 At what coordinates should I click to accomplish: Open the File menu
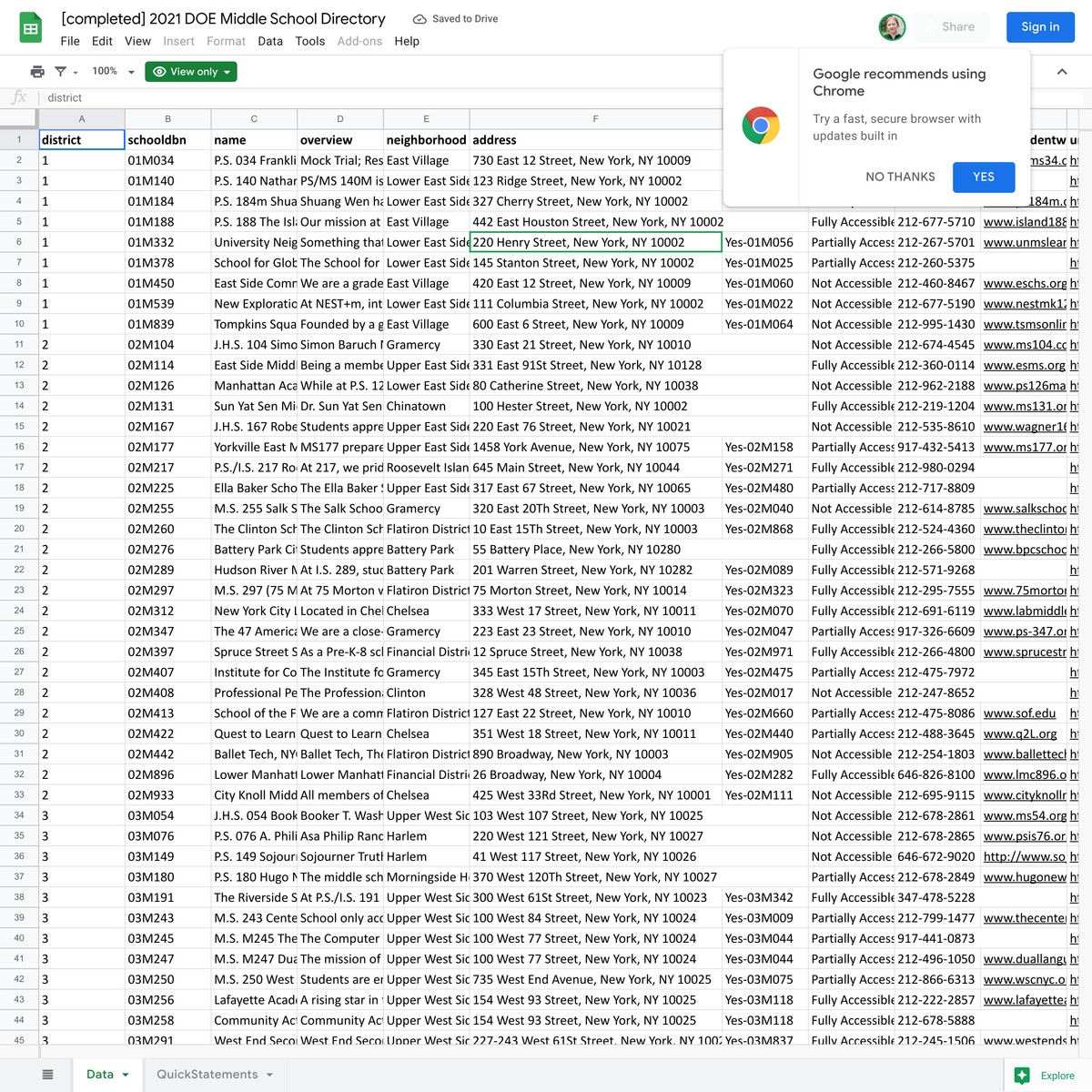(x=70, y=41)
